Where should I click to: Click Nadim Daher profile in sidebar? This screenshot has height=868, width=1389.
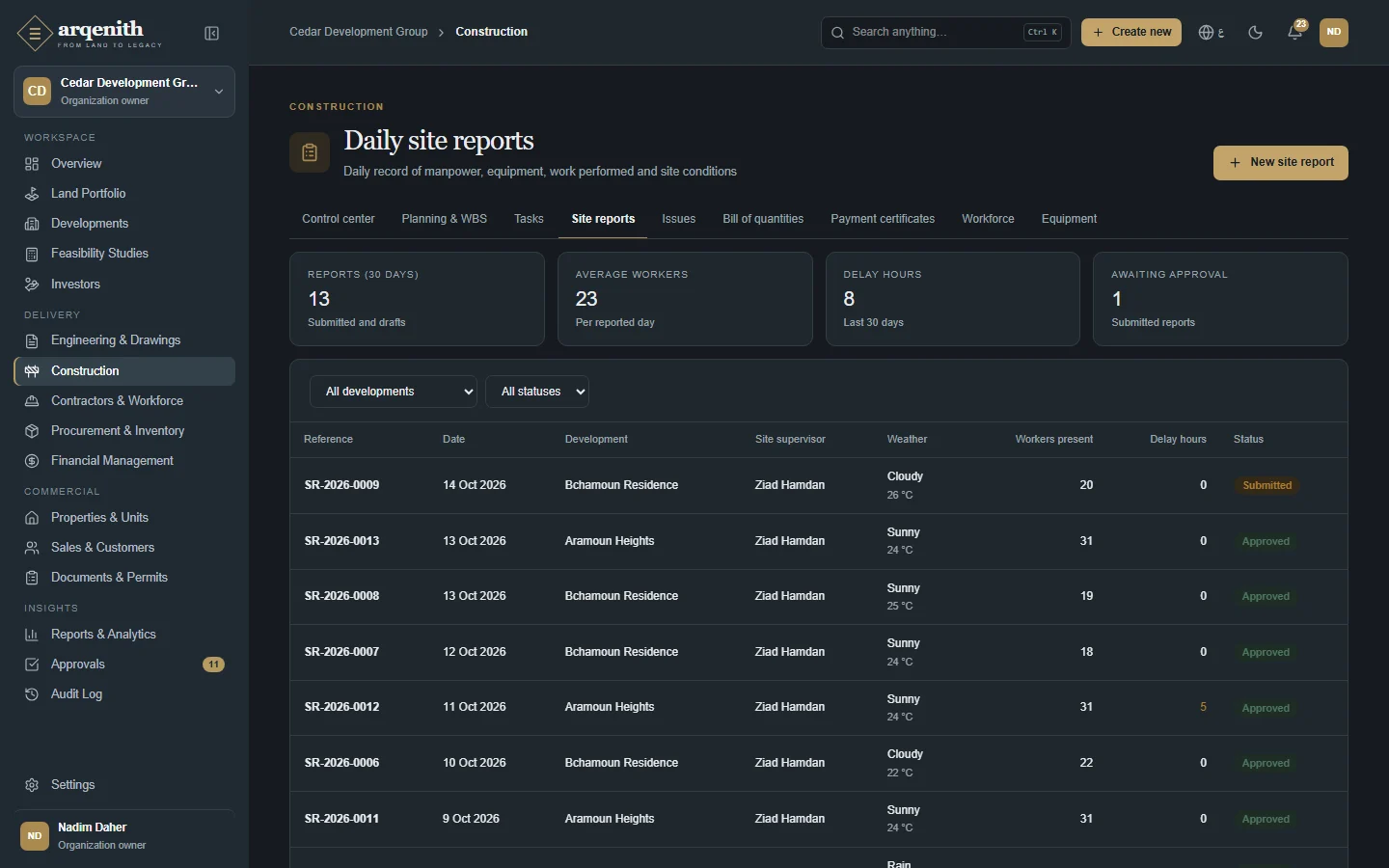click(124, 836)
